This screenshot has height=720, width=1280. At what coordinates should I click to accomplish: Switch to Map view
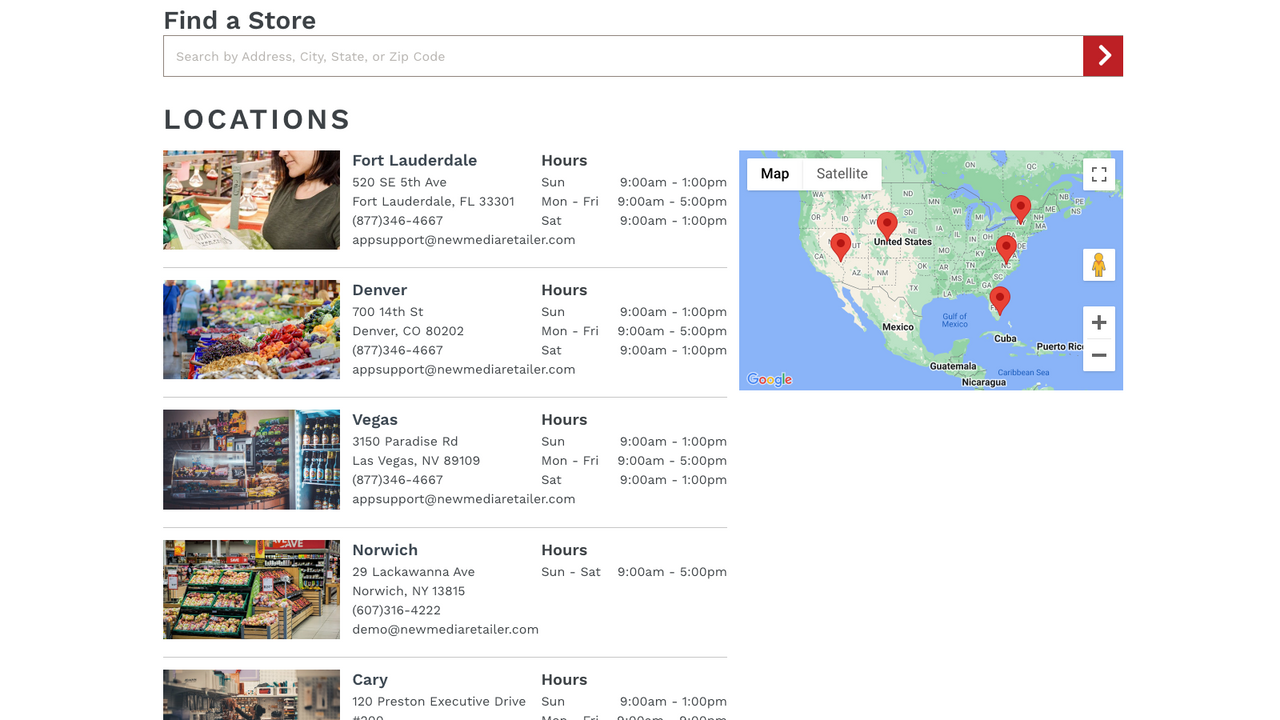pyautogui.click(x=774, y=173)
